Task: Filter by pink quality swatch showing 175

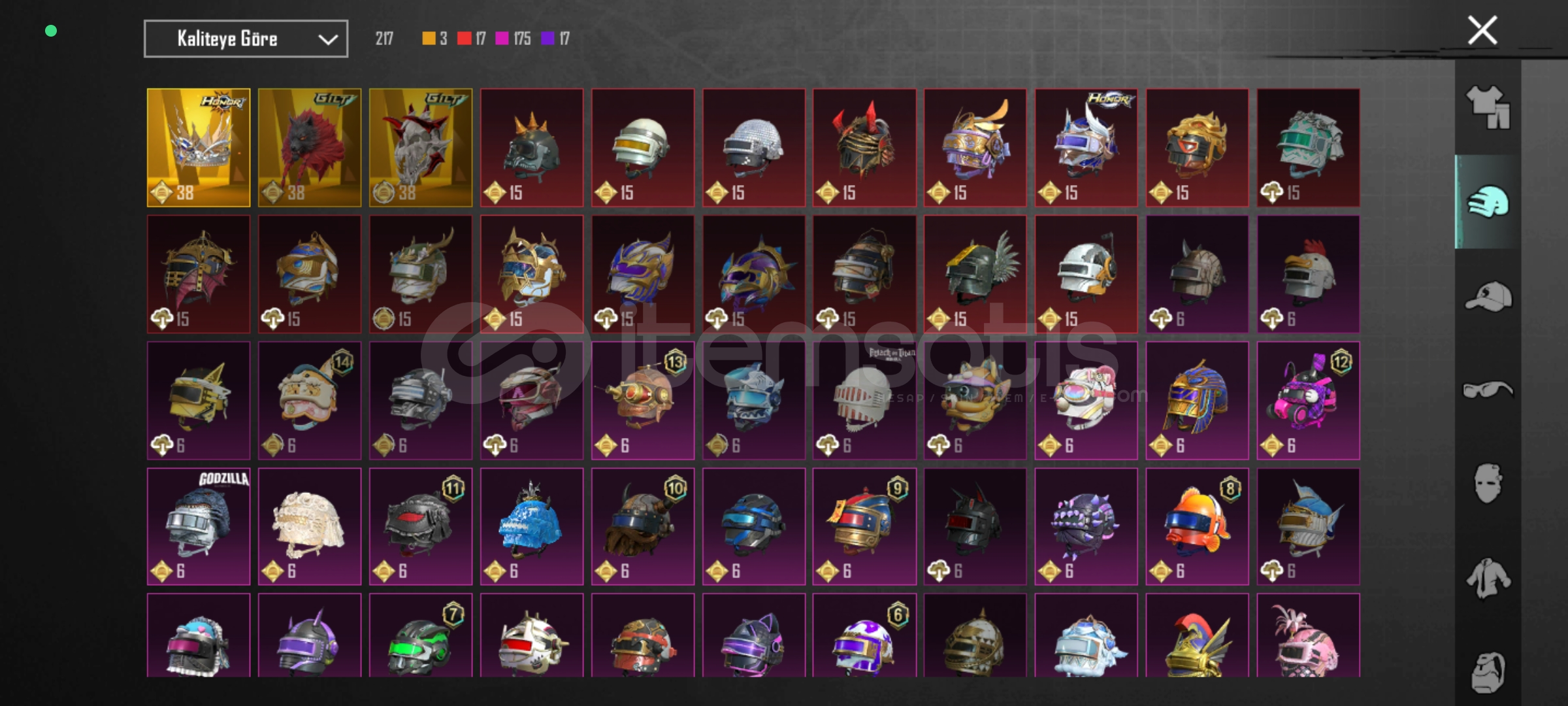Action: click(x=513, y=39)
